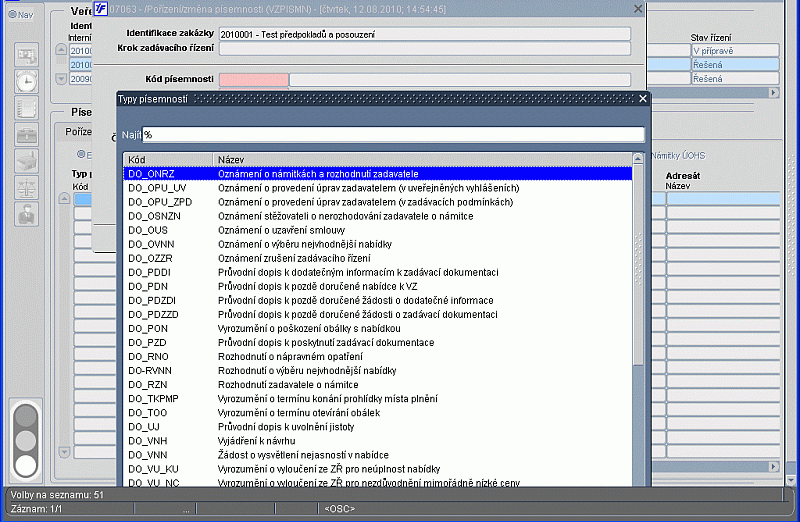Image resolution: width=800 pixels, height=522 pixels.
Task: Select row DO_VNH
Action: coord(378,440)
